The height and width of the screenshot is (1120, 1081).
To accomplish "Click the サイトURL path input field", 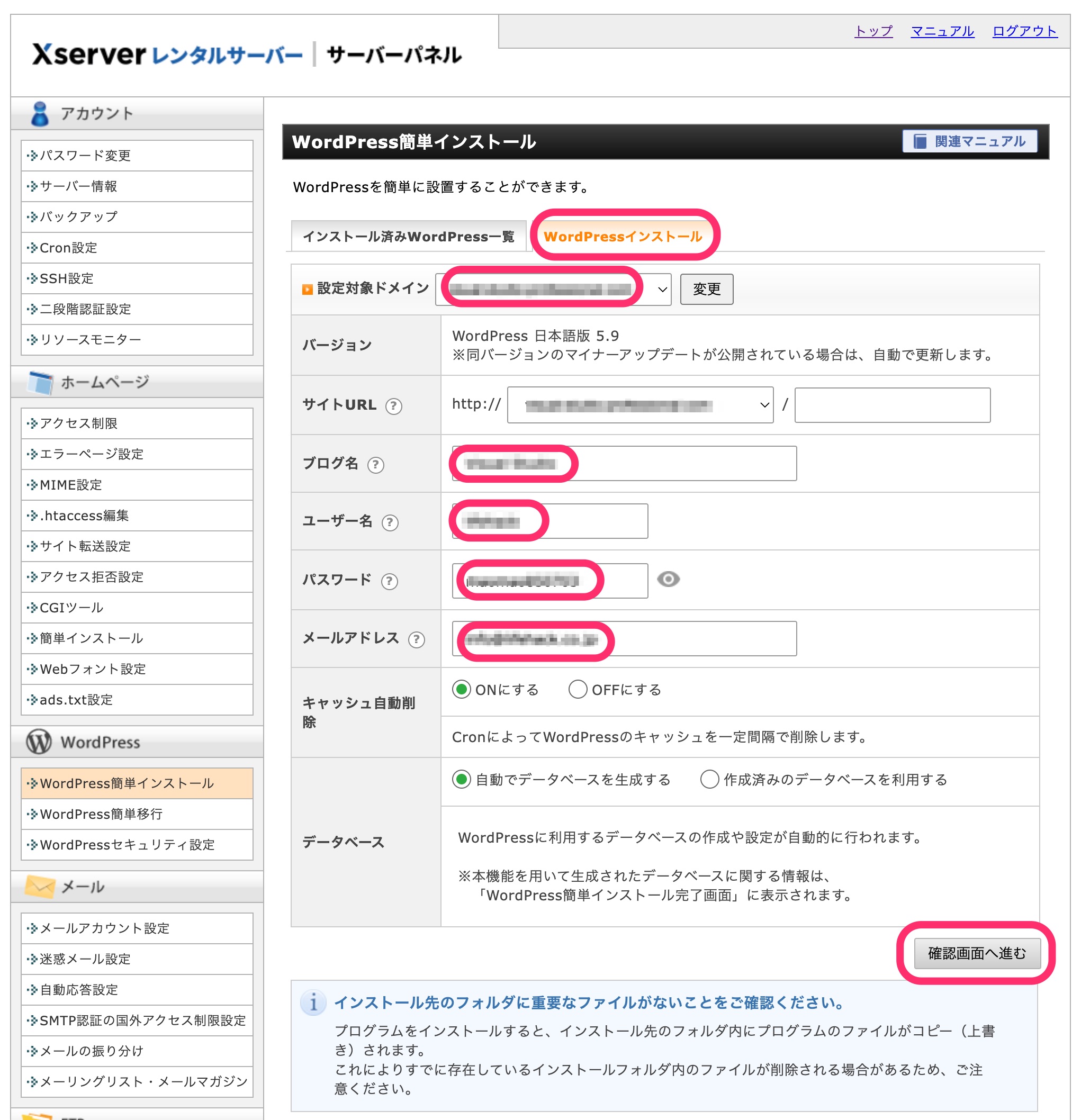I will click(893, 405).
